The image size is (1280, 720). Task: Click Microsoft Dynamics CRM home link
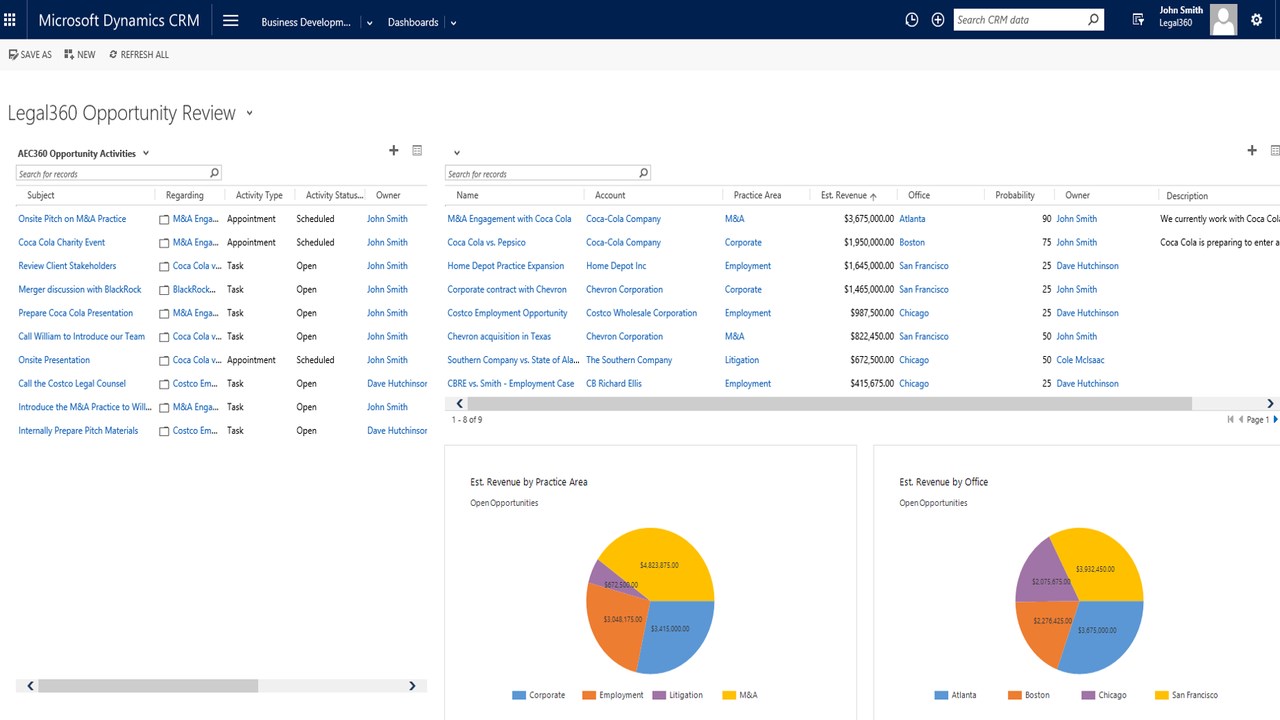coord(118,19)
